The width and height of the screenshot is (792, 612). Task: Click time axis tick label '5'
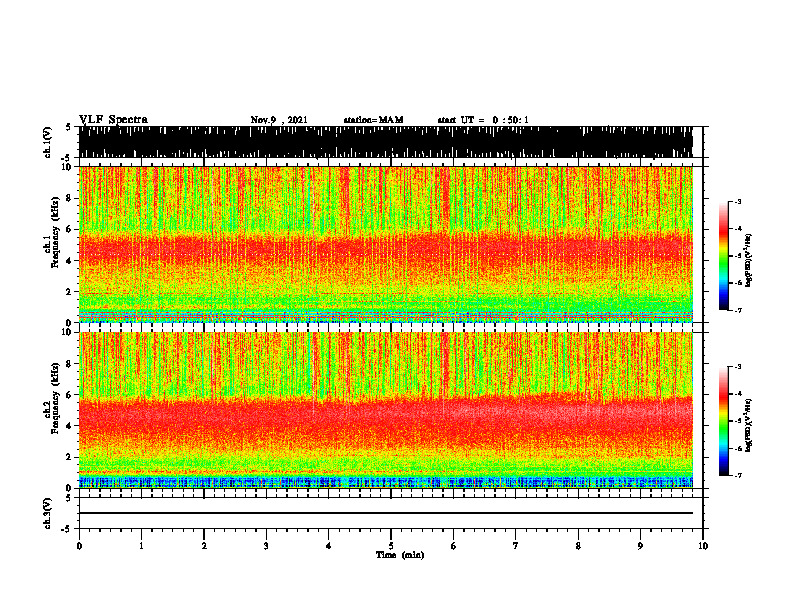391,546
